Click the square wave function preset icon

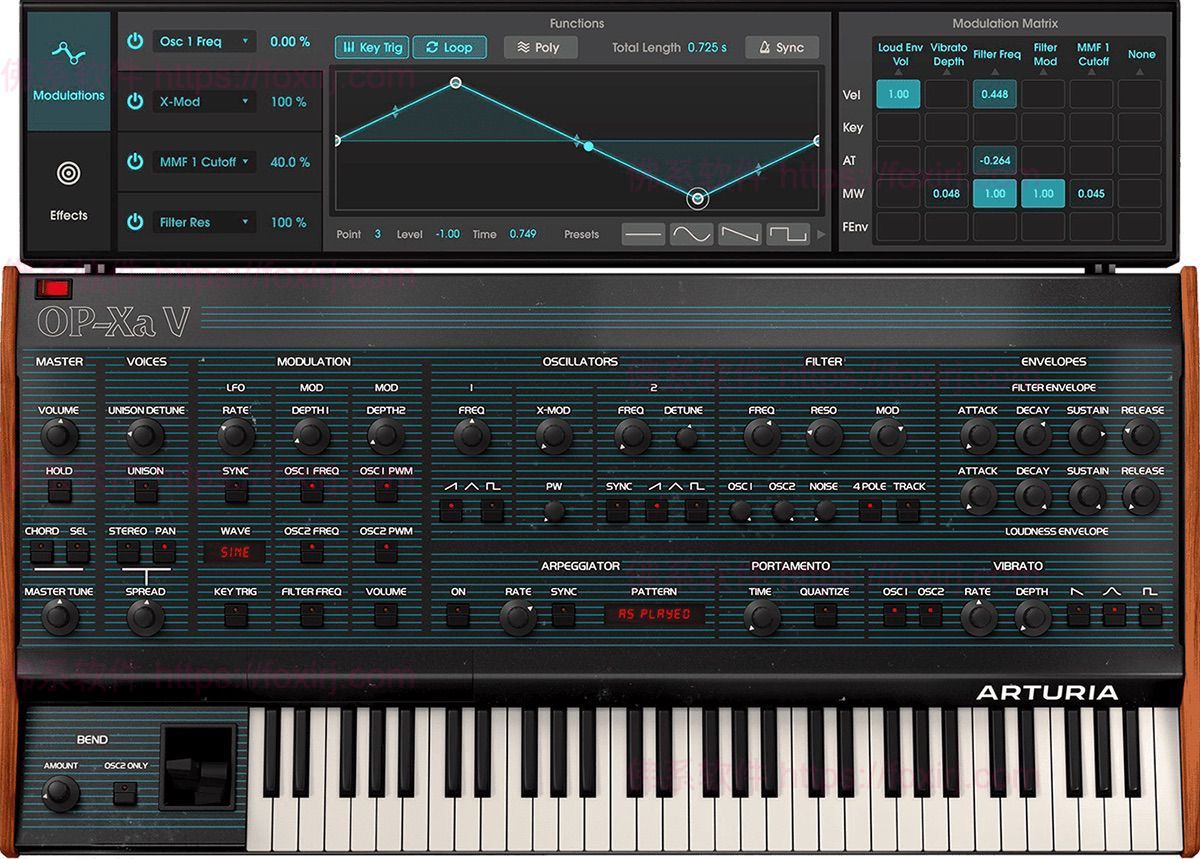788,232
